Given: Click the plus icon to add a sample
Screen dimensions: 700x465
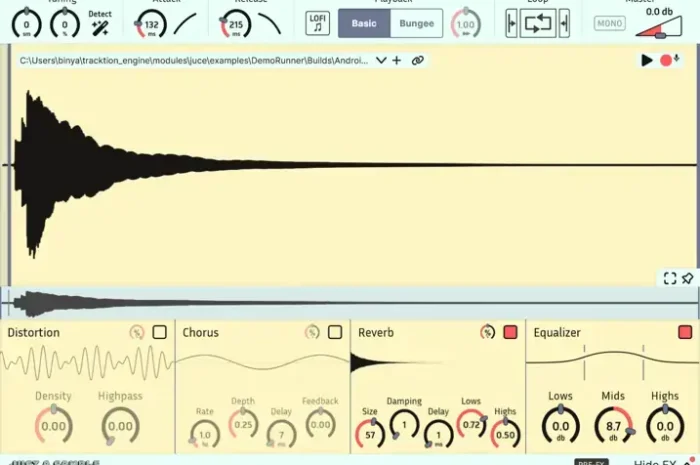Looking at the screenshot, I should point(396,60).
